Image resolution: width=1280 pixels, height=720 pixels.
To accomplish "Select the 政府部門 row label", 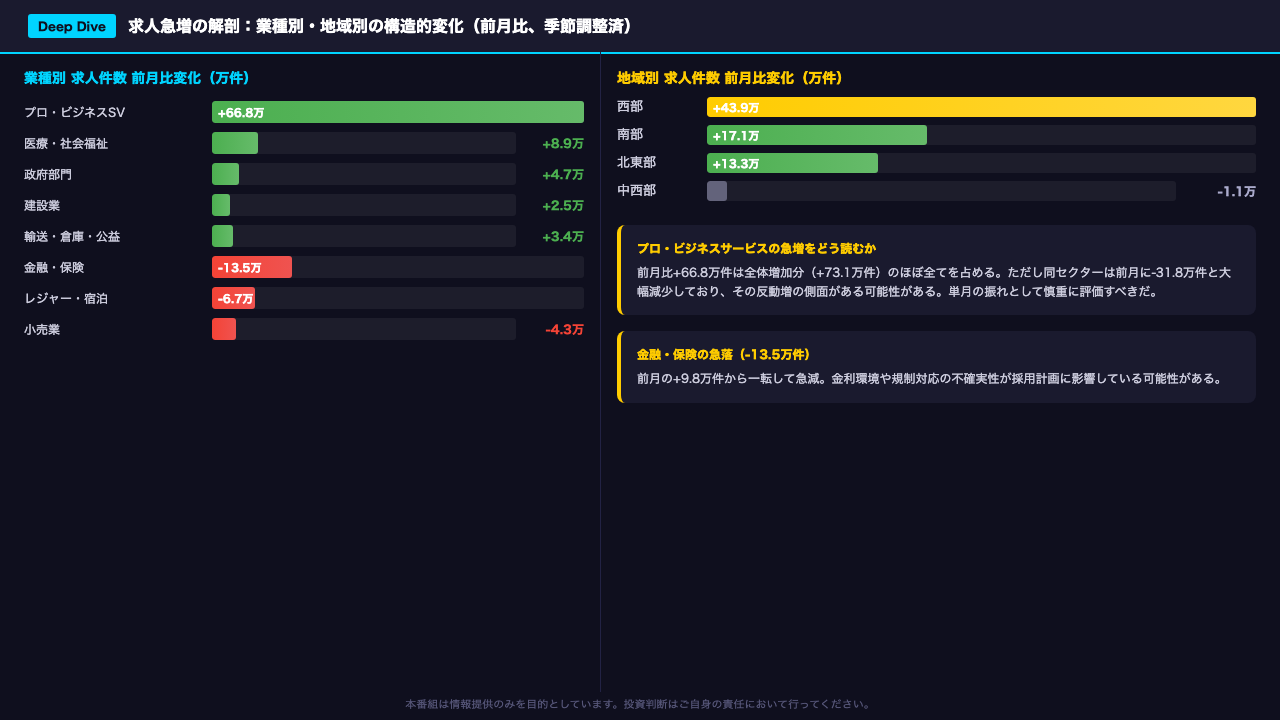I will (48, 174).
